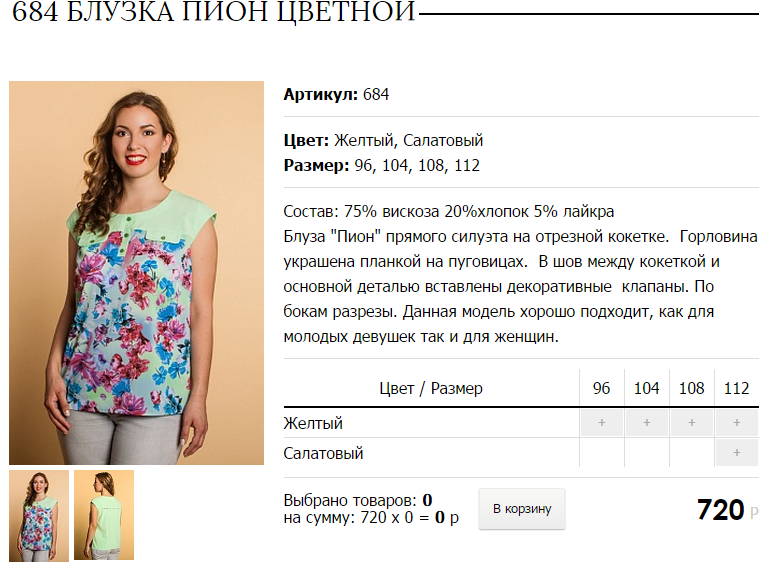Open the back view thumbnail
Screen dimensions: 779x565
[x=104, y=515]
